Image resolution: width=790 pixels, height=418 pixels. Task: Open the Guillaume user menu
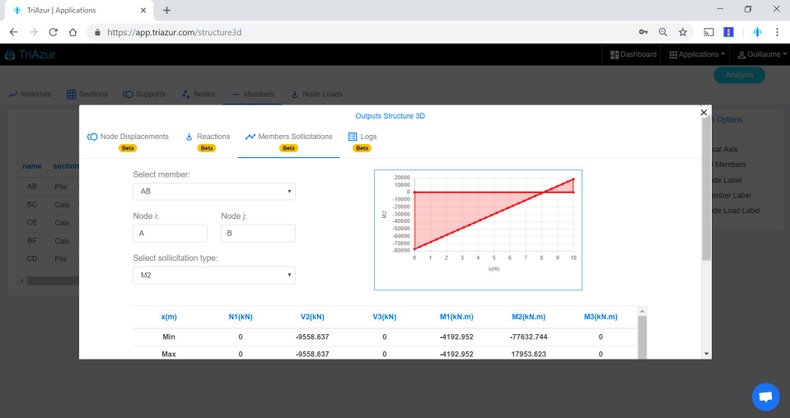762,54
